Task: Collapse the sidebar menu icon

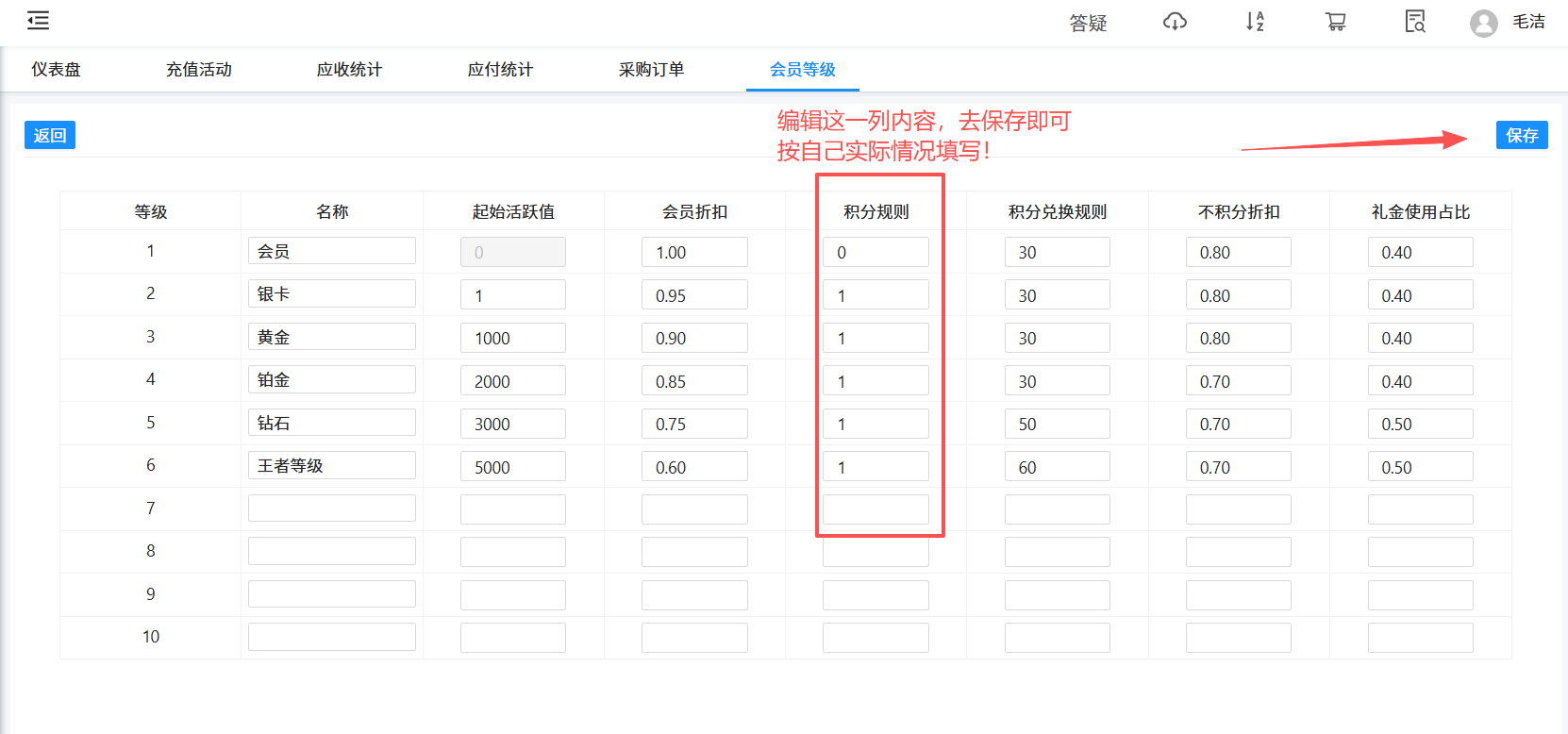Action: tap(39, 21)
